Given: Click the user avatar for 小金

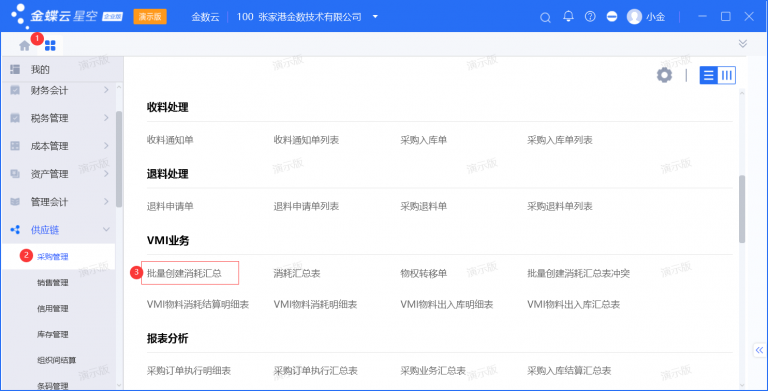Looking at the screenshot, I should point(634,17).
